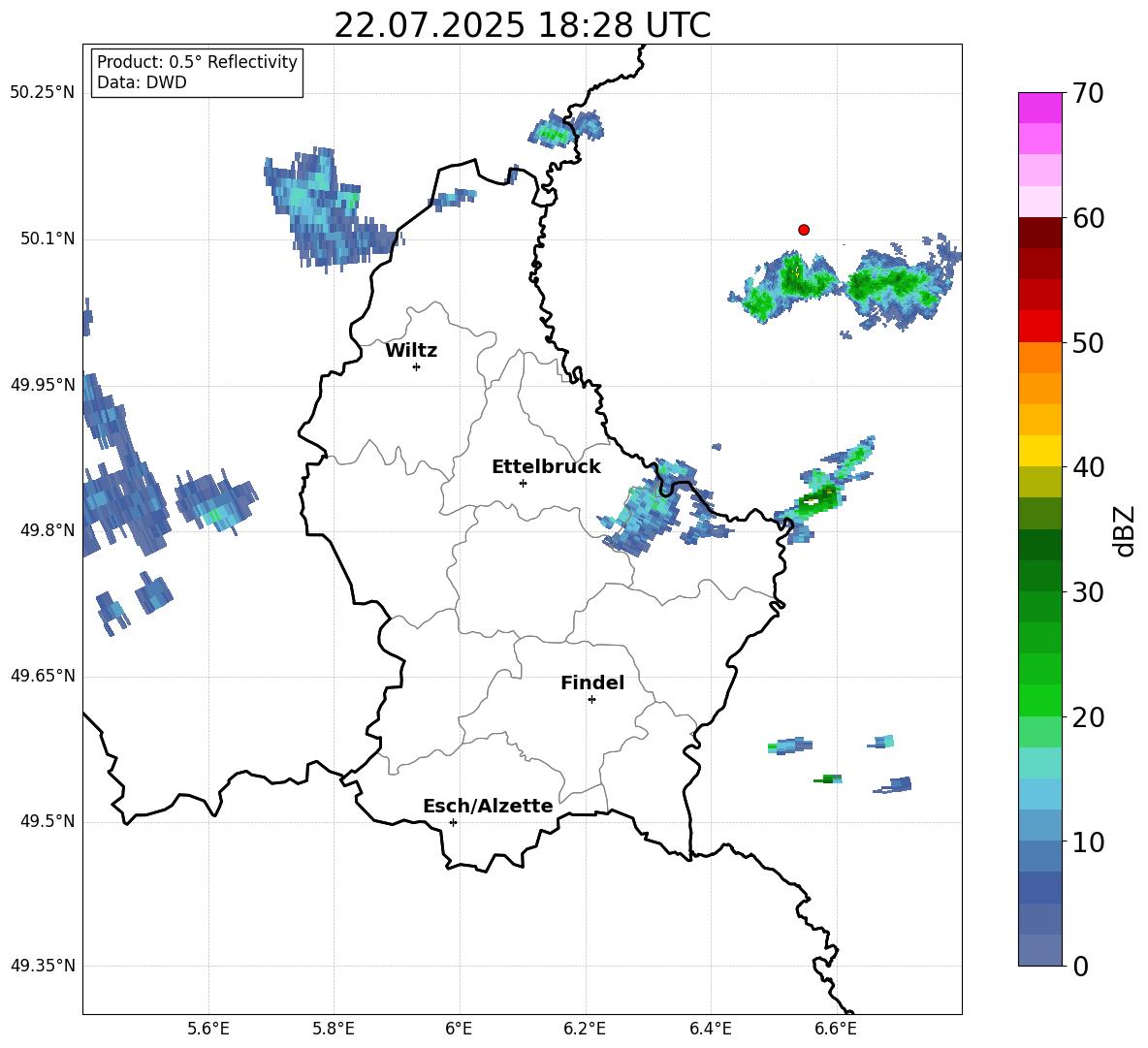Click the Wiltz station cross marker
The image size is (1148, 1048).
click(x=416, y=366)
